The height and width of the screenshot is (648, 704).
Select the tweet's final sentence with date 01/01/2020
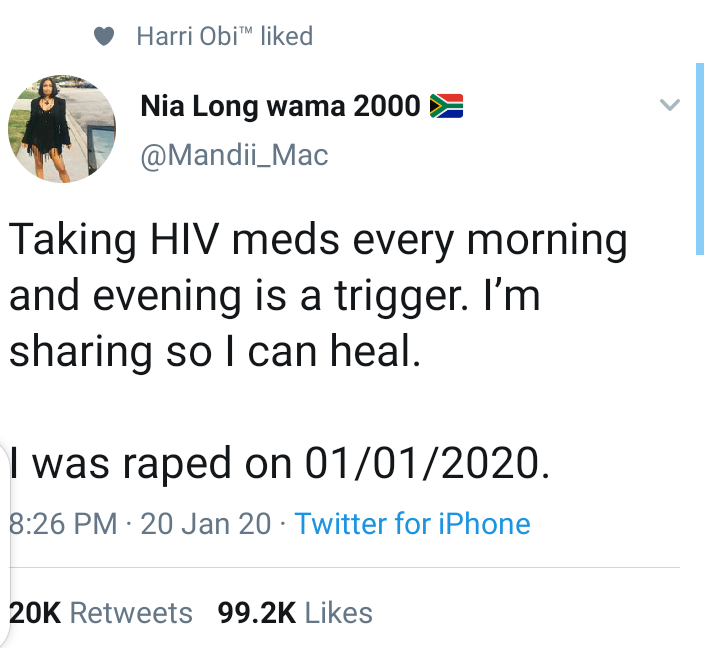[x=279, y=463]
